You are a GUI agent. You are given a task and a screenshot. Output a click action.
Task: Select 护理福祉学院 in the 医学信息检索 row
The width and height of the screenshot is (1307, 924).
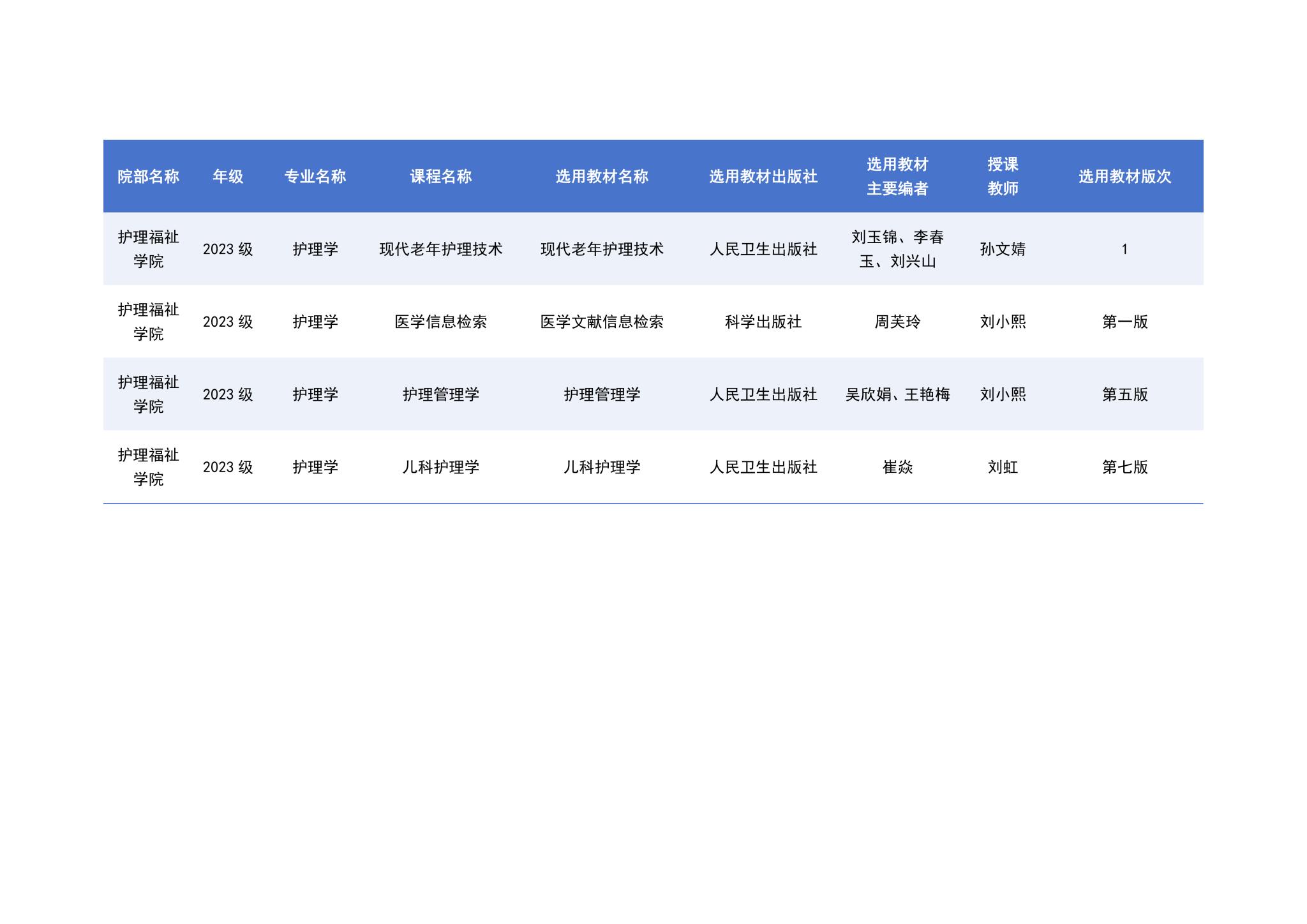coord(148,322)
